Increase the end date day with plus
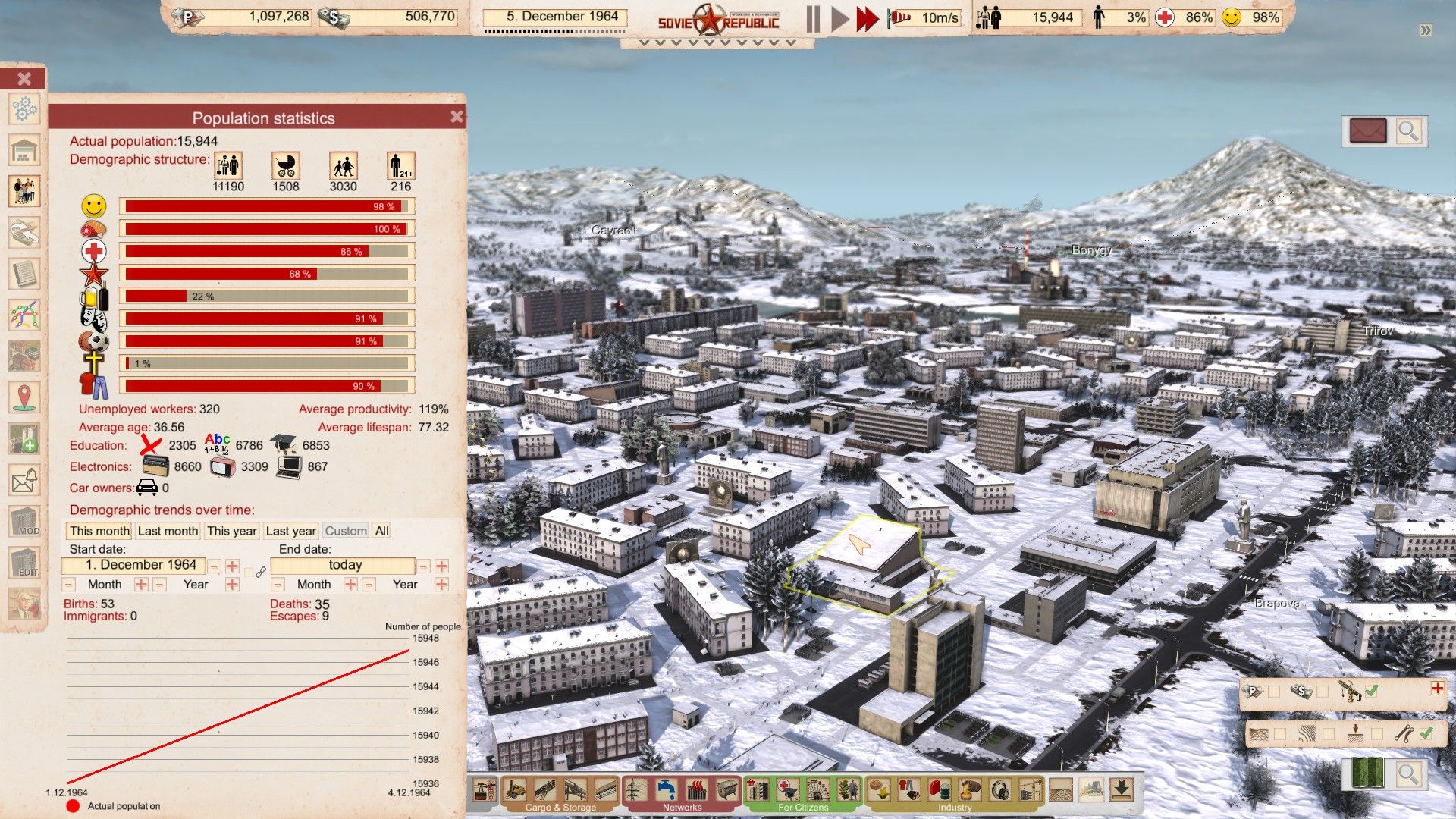 pyautogui.click(x=441, y=566)
